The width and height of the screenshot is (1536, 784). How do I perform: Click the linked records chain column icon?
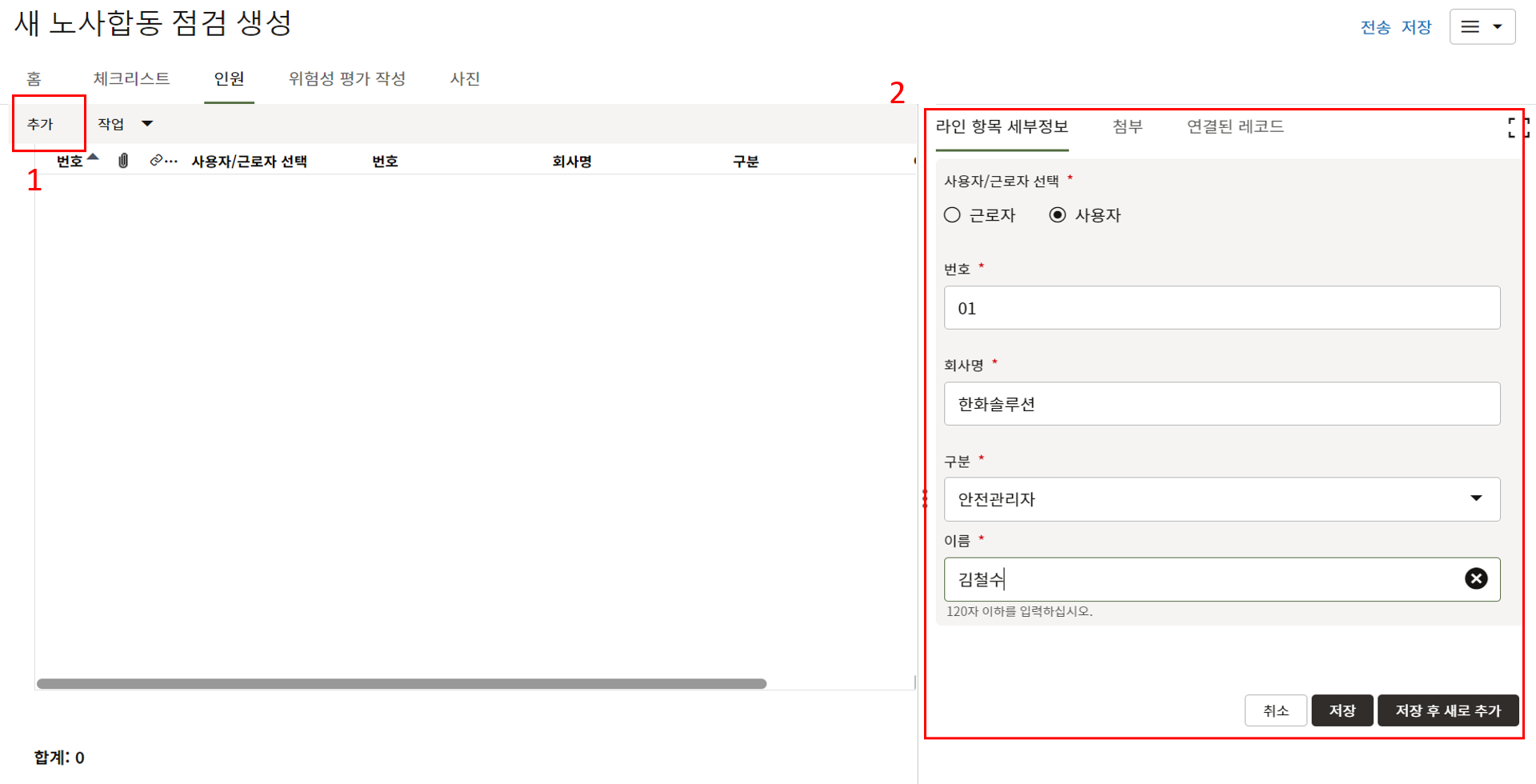click(157, 161)
